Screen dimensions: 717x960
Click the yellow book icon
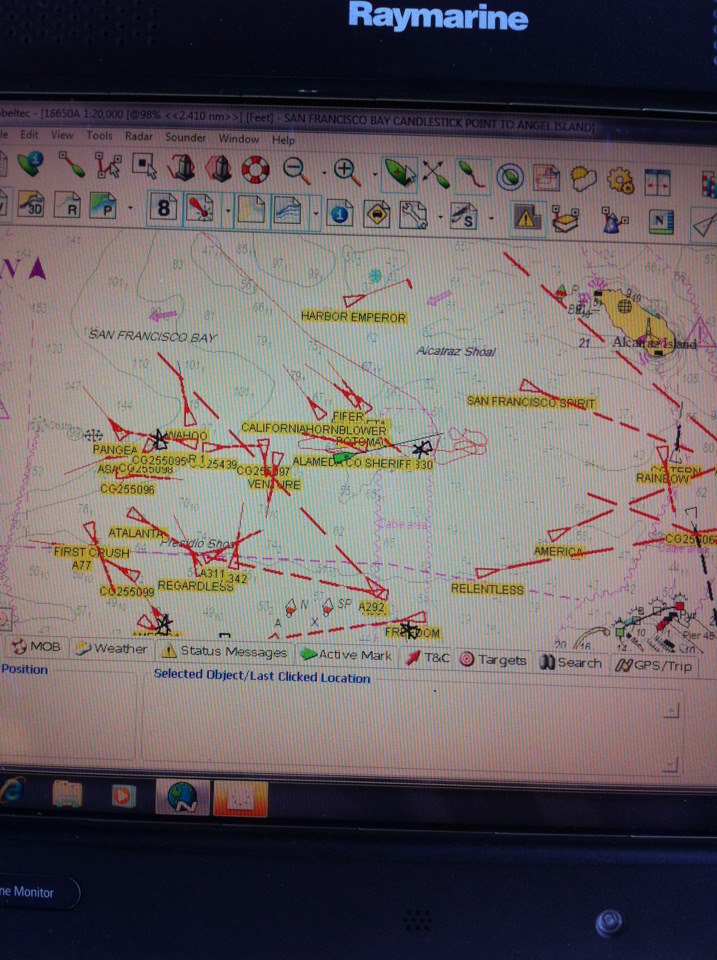[x=566, y=220]
